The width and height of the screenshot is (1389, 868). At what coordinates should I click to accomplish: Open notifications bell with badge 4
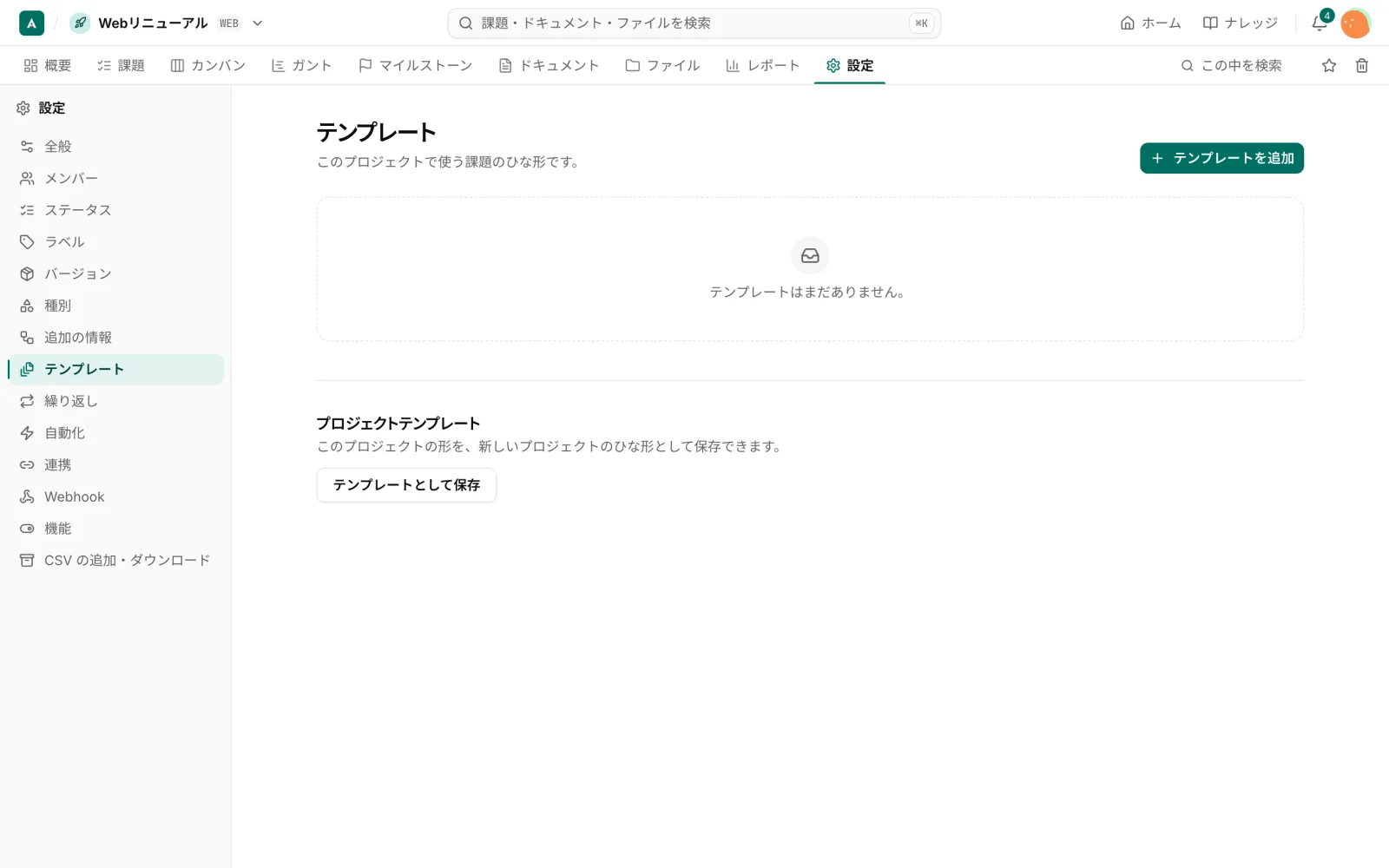(1320, 23)
